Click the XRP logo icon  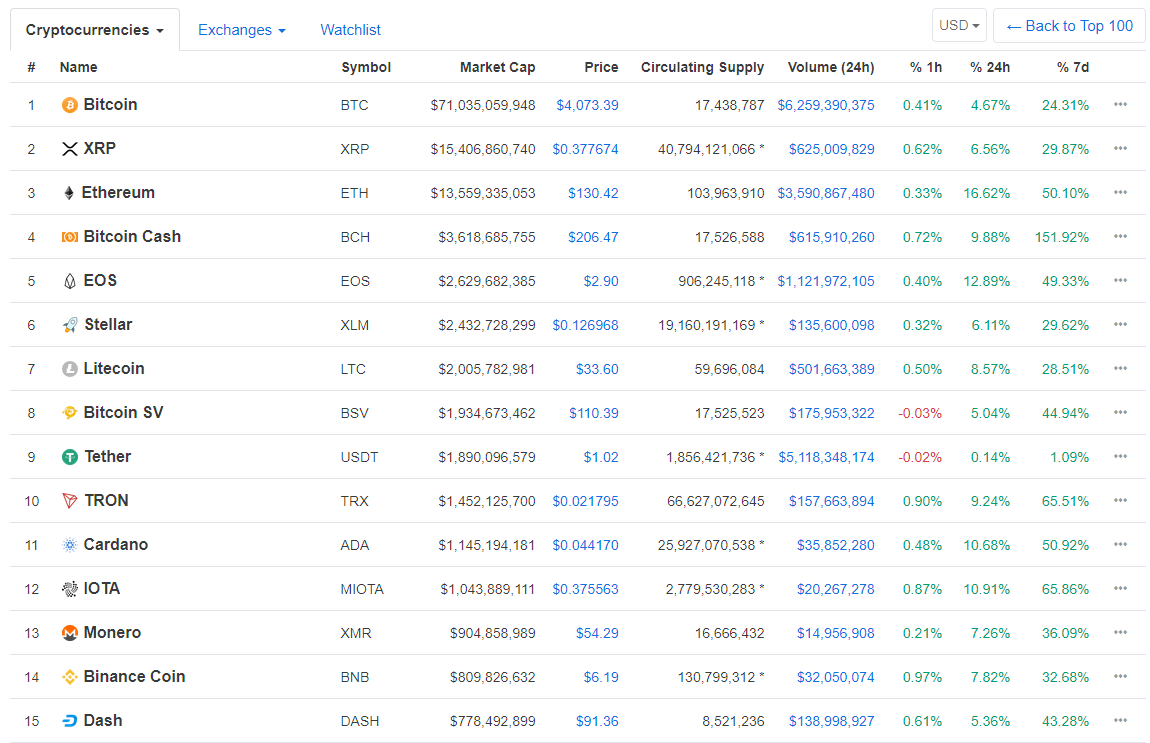[69, 149]
